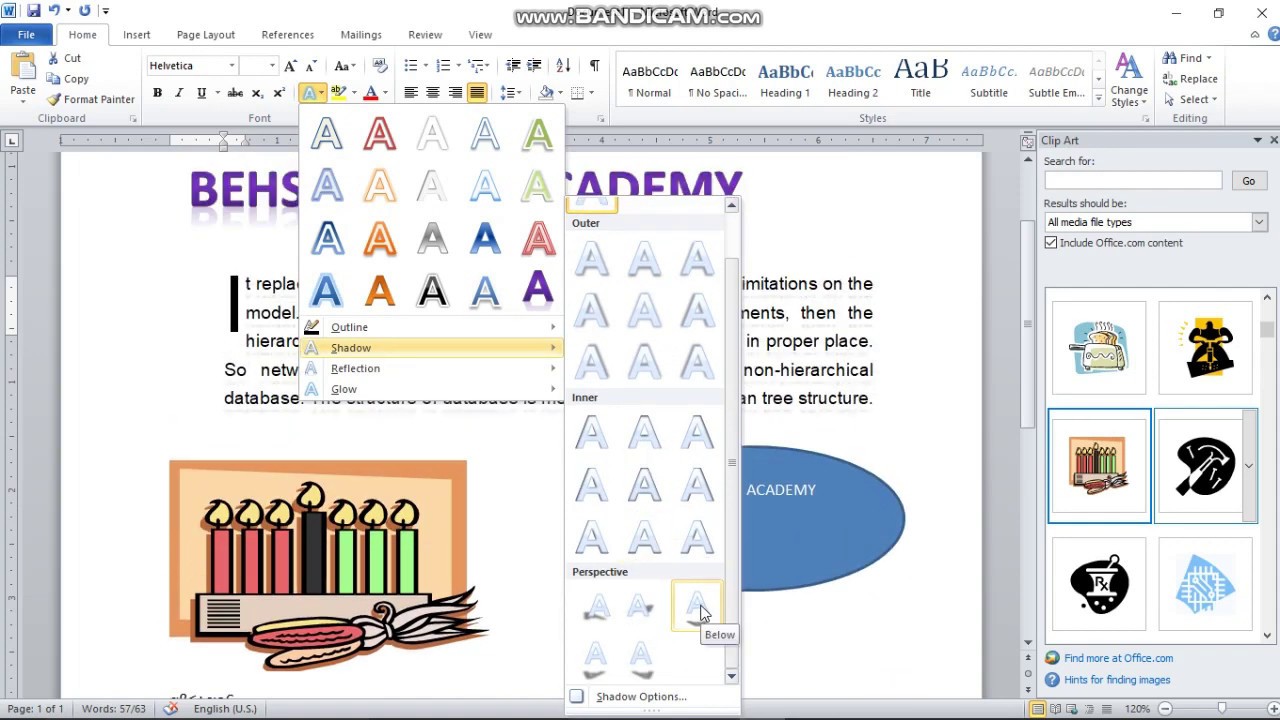Expand the Find dropdown arrow
The image size is (1280, 720).
click(x=1209, y=58)
